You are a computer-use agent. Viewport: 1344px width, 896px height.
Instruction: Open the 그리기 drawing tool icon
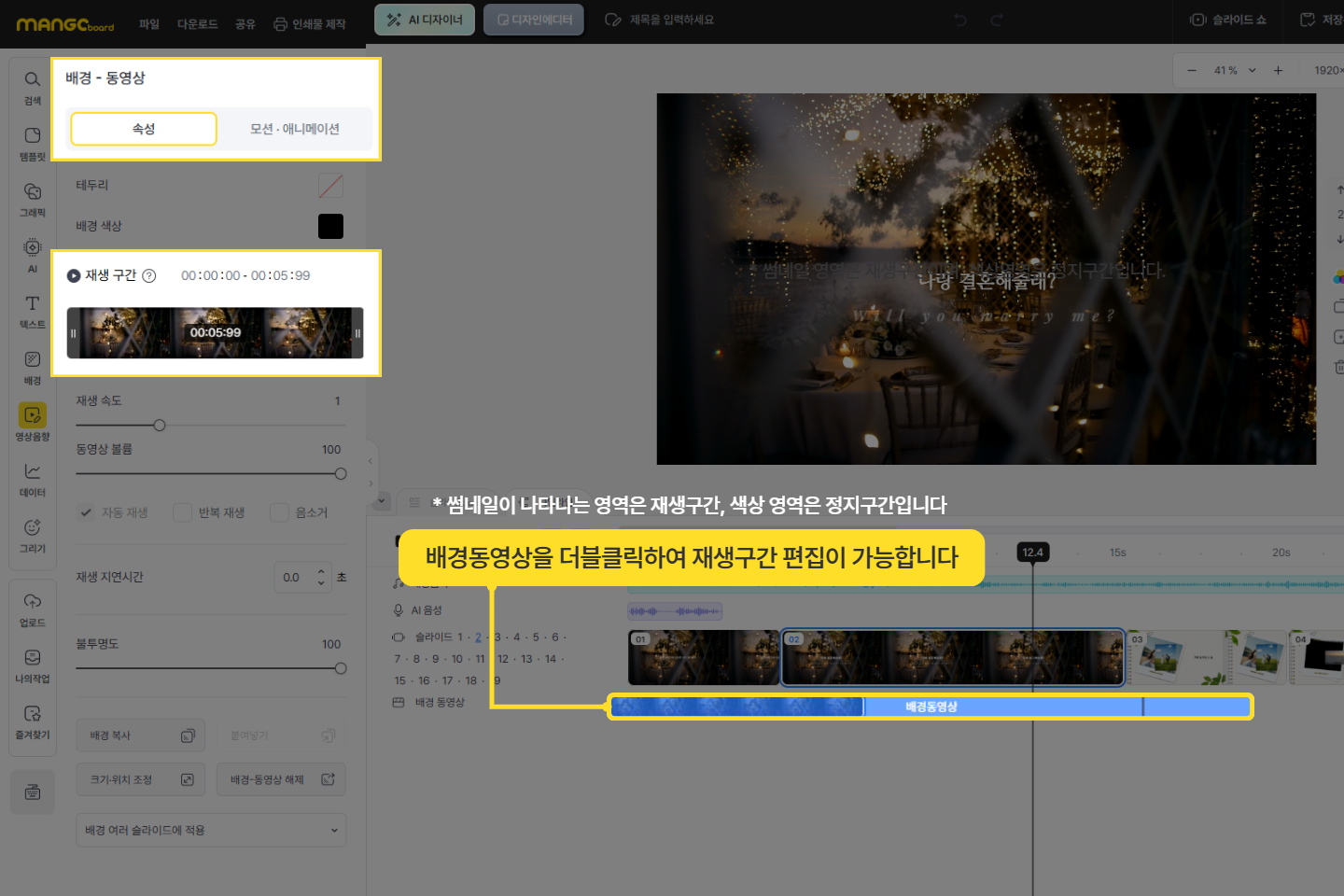point(33,534)
